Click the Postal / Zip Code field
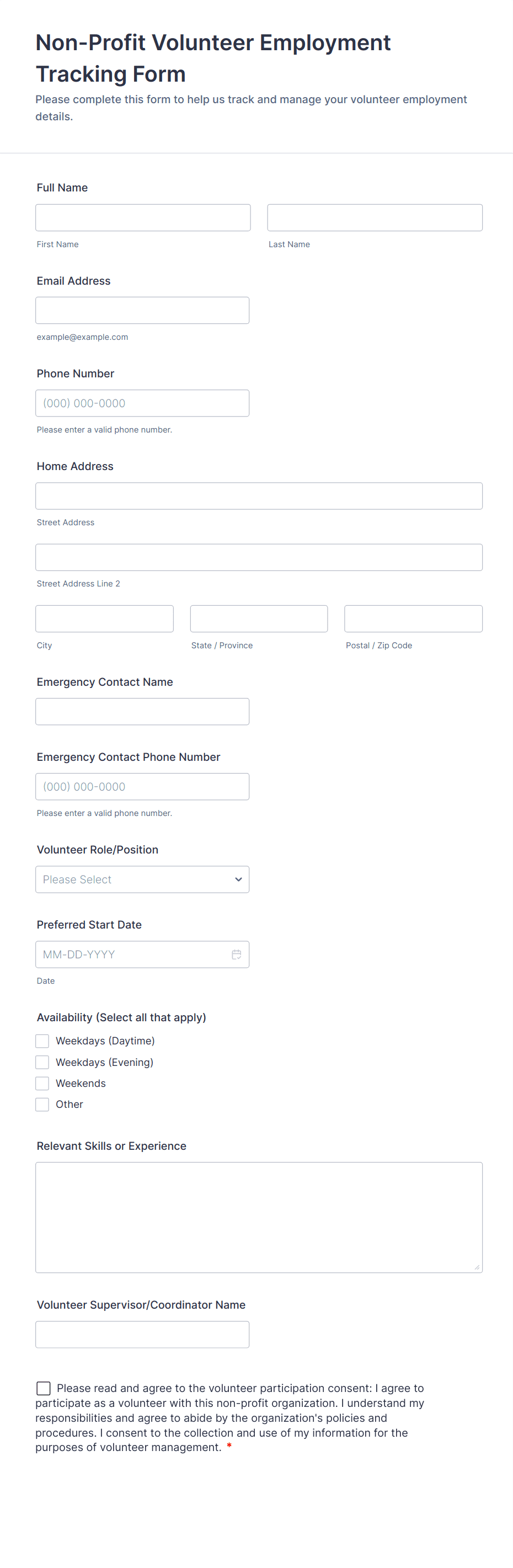Image resolution: width=513 pixels, height=1568 pixels. coord(413,618)
